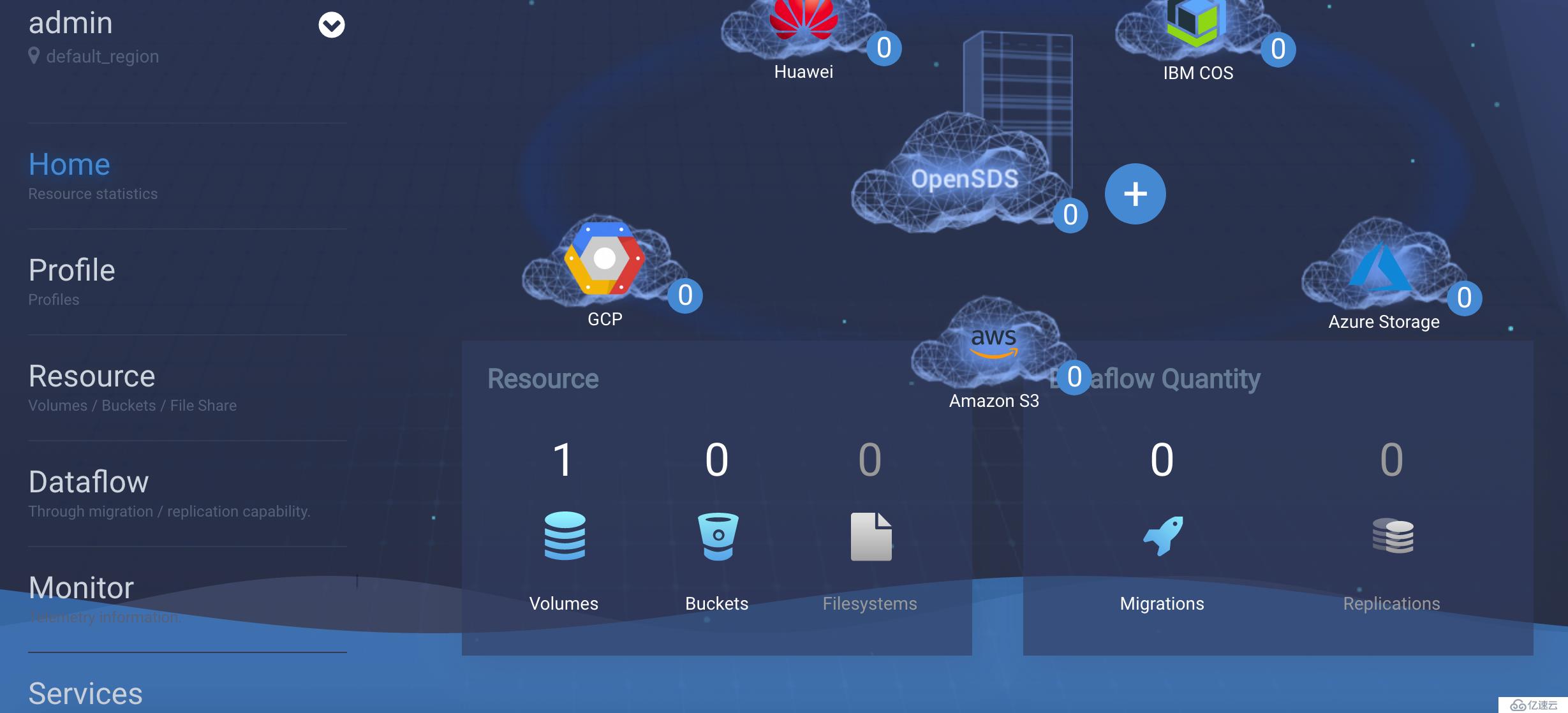Click the Volumes storage icon
Image resolution: width=1568 pixels, height=713 pixels.
563,535
